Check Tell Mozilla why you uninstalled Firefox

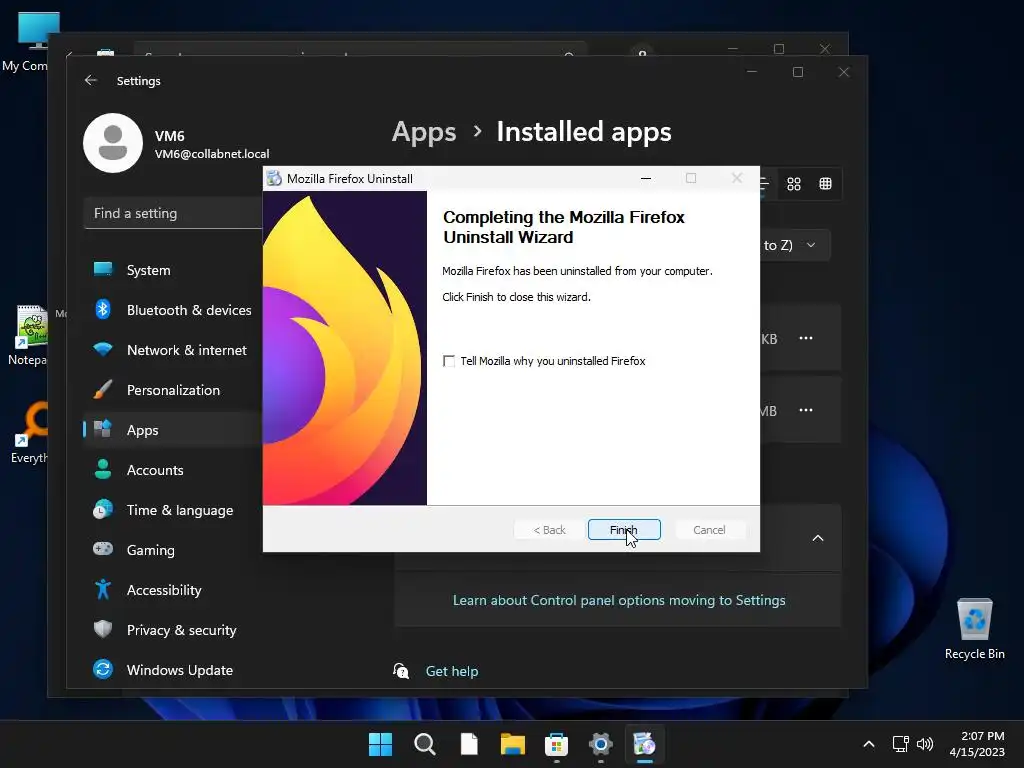tap(449, 361)
